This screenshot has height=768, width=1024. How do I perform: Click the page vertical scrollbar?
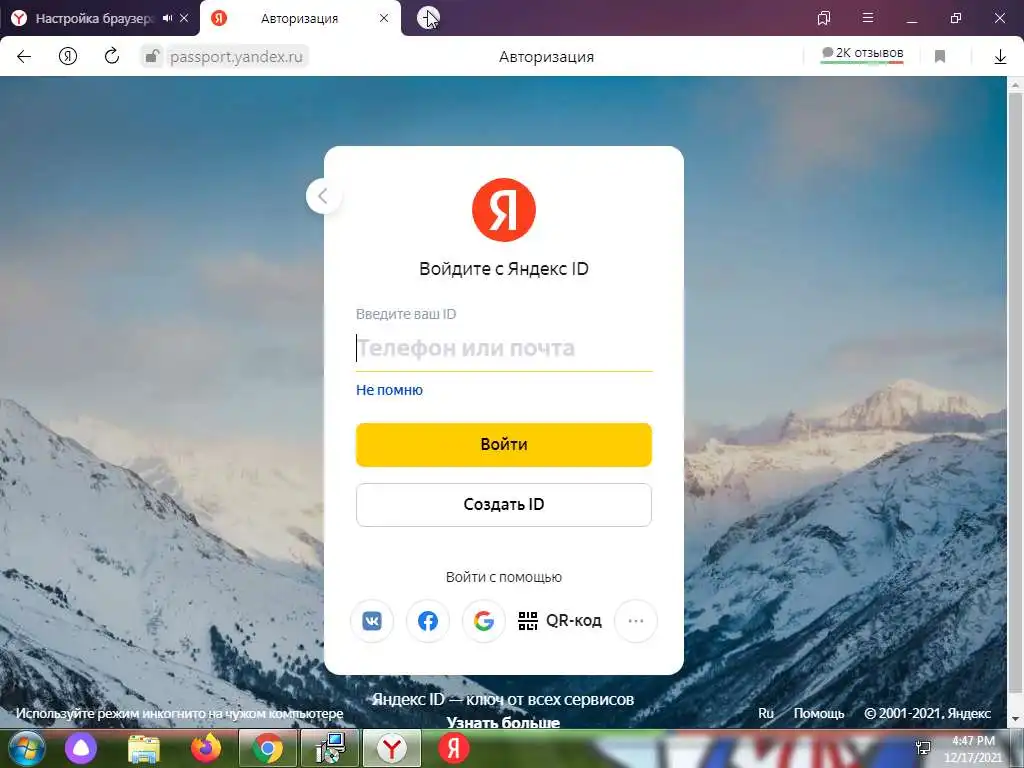pos(1016,392)
